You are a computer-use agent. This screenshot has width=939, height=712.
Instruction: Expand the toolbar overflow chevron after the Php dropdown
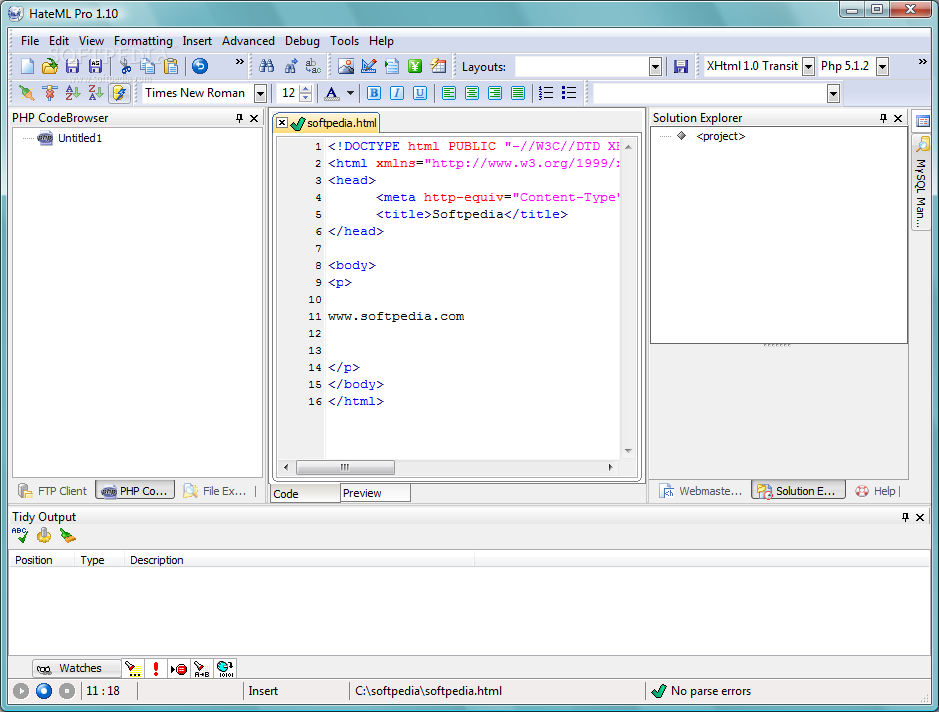point(922,62)
